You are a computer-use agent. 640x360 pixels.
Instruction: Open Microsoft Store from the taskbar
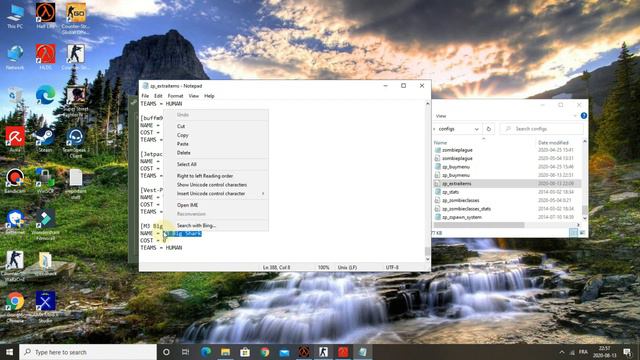(245, 352)
